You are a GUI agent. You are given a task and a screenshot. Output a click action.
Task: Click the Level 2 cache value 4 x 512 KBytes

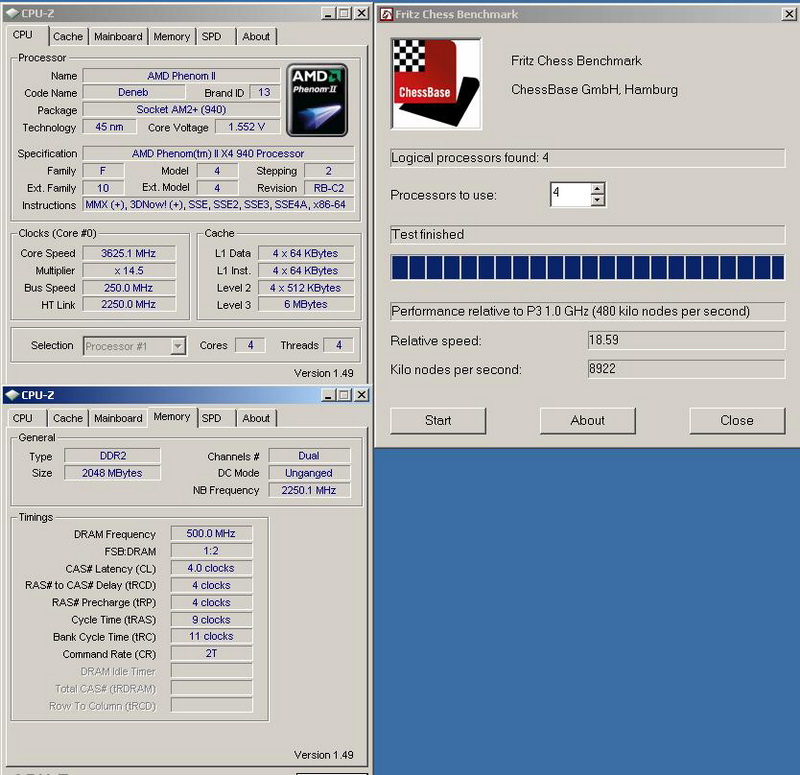point(306,288)
